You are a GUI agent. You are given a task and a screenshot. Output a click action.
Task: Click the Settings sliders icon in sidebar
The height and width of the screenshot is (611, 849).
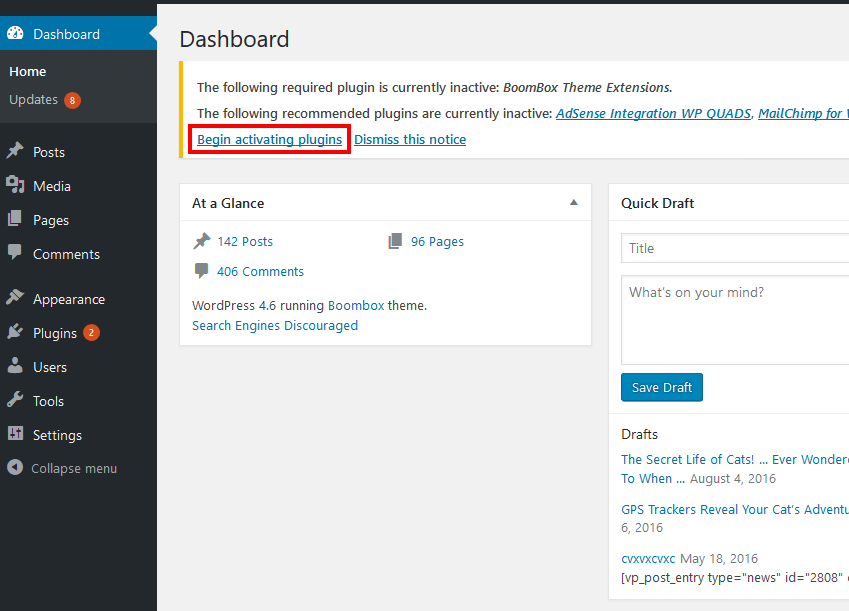coord(15,433)
